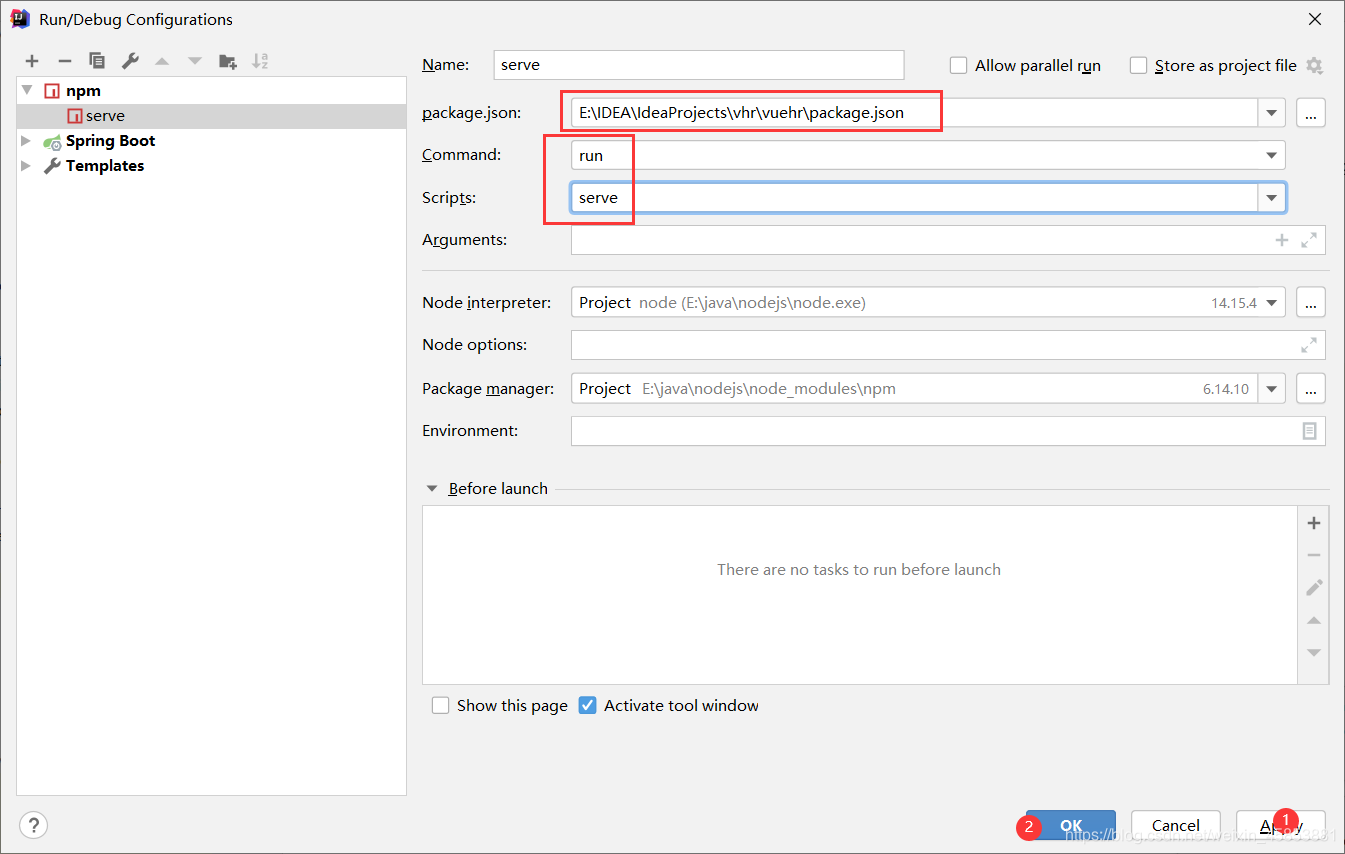Enable Allow parallel run
Viewport: 1345px width, 854px height.
(x=958, y=65)
